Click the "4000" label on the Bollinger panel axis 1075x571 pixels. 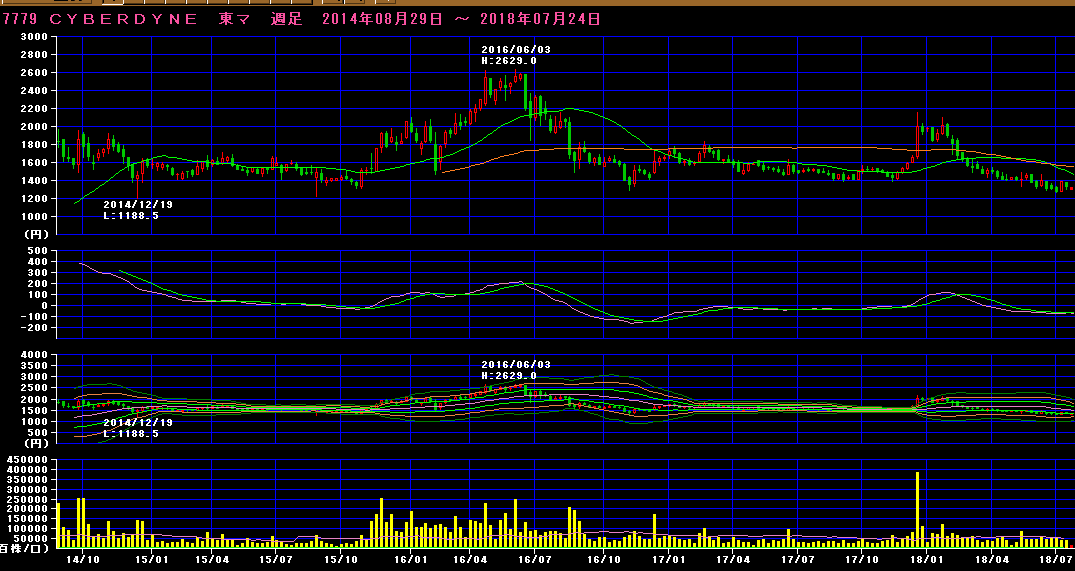(34, 354)
